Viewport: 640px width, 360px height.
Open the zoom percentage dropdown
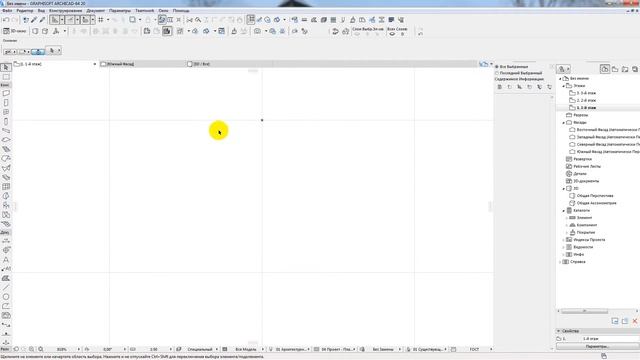click(78, 349)
